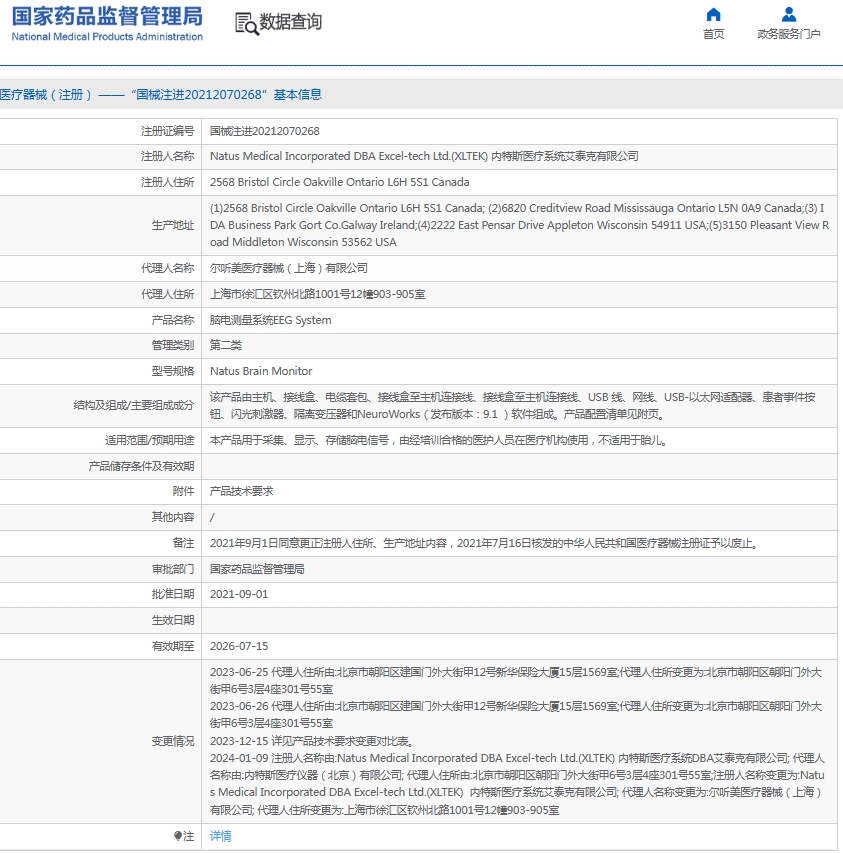Click the 代理人名称 field label
Viewport: 843px width, 853px height.
coord(168,268)
